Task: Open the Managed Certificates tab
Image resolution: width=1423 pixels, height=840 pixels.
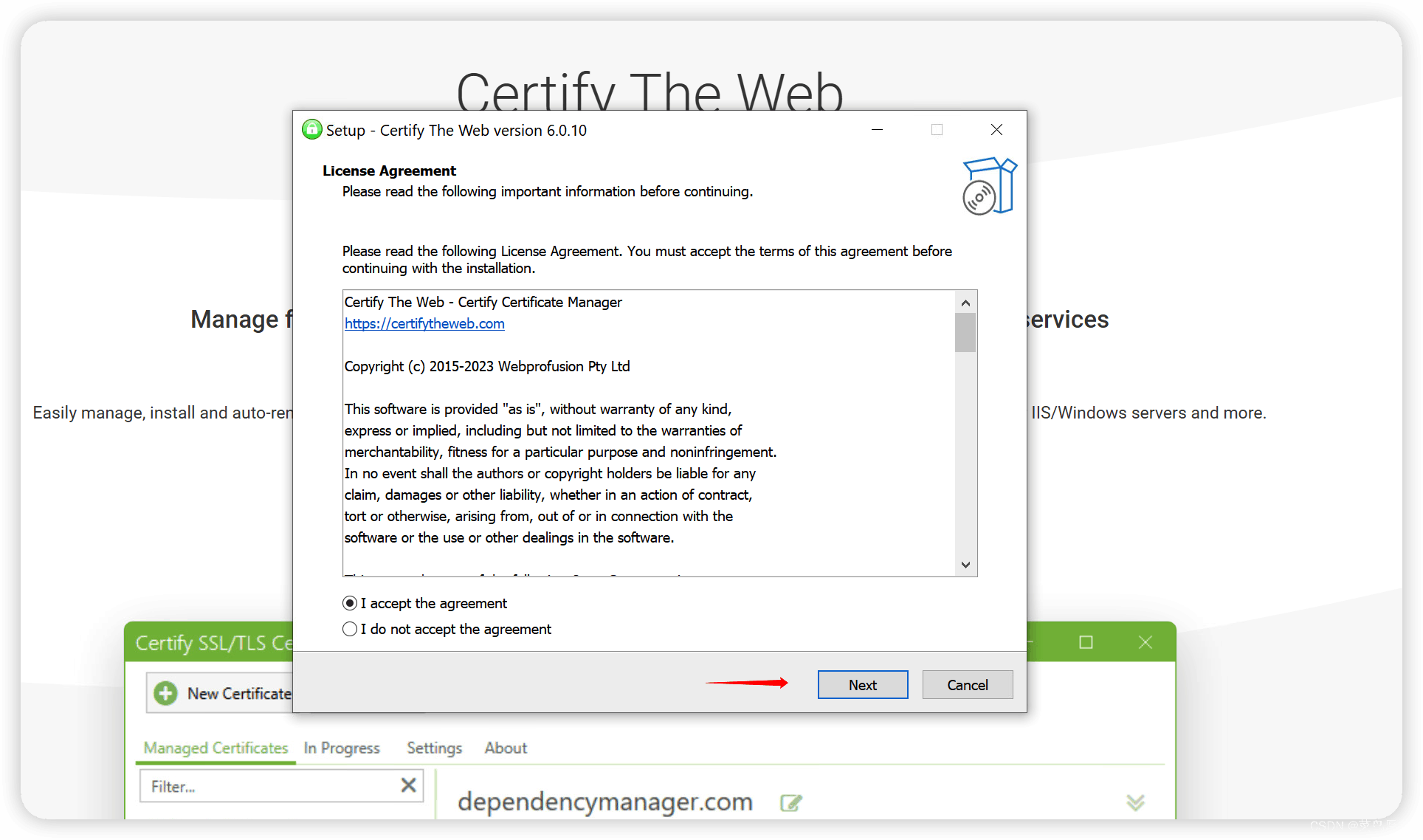Action: coord(216,748)
